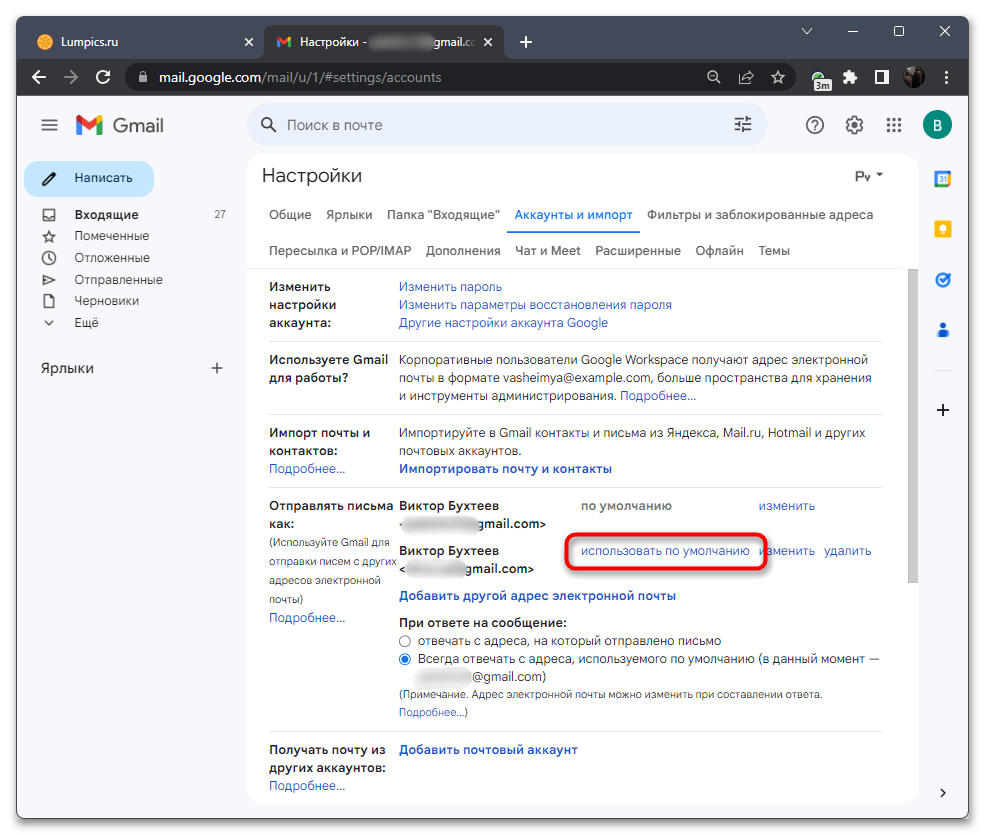
Task: Click the browser back arrow
Action: [x=39, y=77]
